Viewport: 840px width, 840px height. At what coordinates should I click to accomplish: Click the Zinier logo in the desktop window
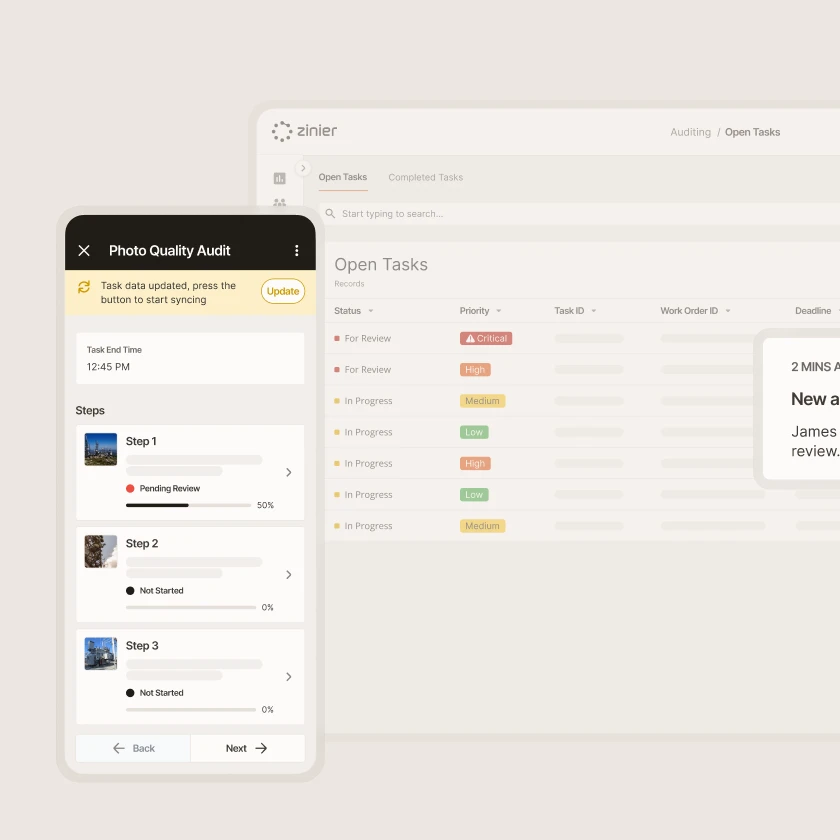click(x=304, y=131)
